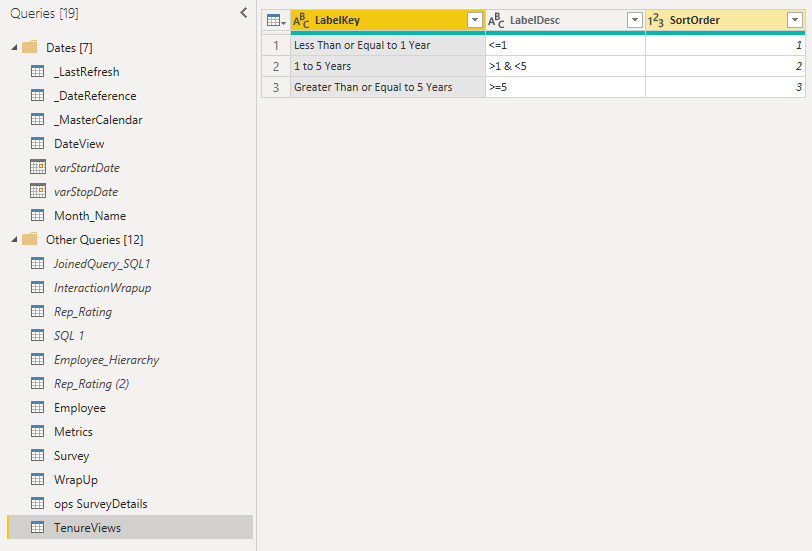Click the Other Queries folder icon
This screenshot has height=551, width=812.
click(30, 239)
